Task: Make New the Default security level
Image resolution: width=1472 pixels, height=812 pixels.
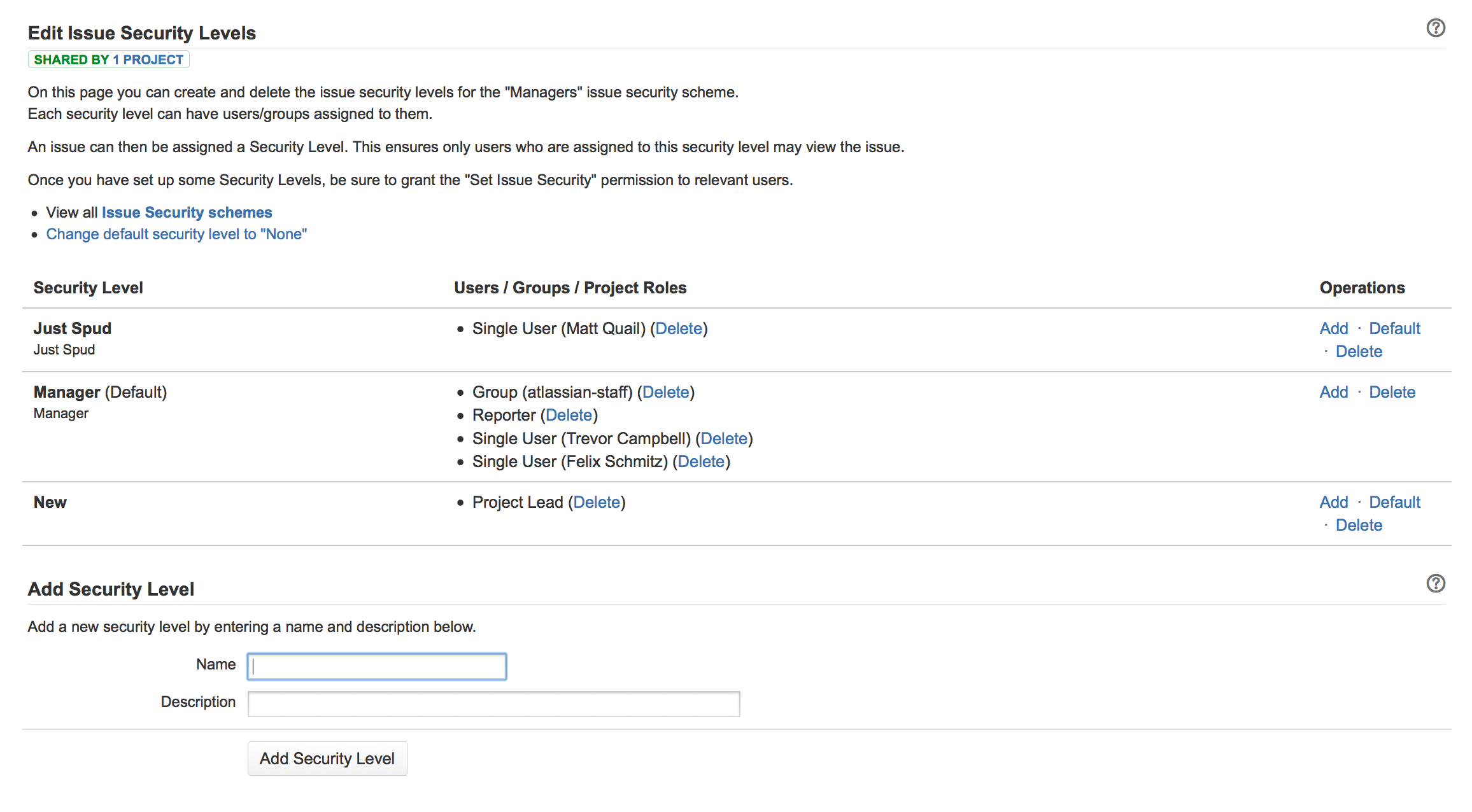Action: [1394, 502]
